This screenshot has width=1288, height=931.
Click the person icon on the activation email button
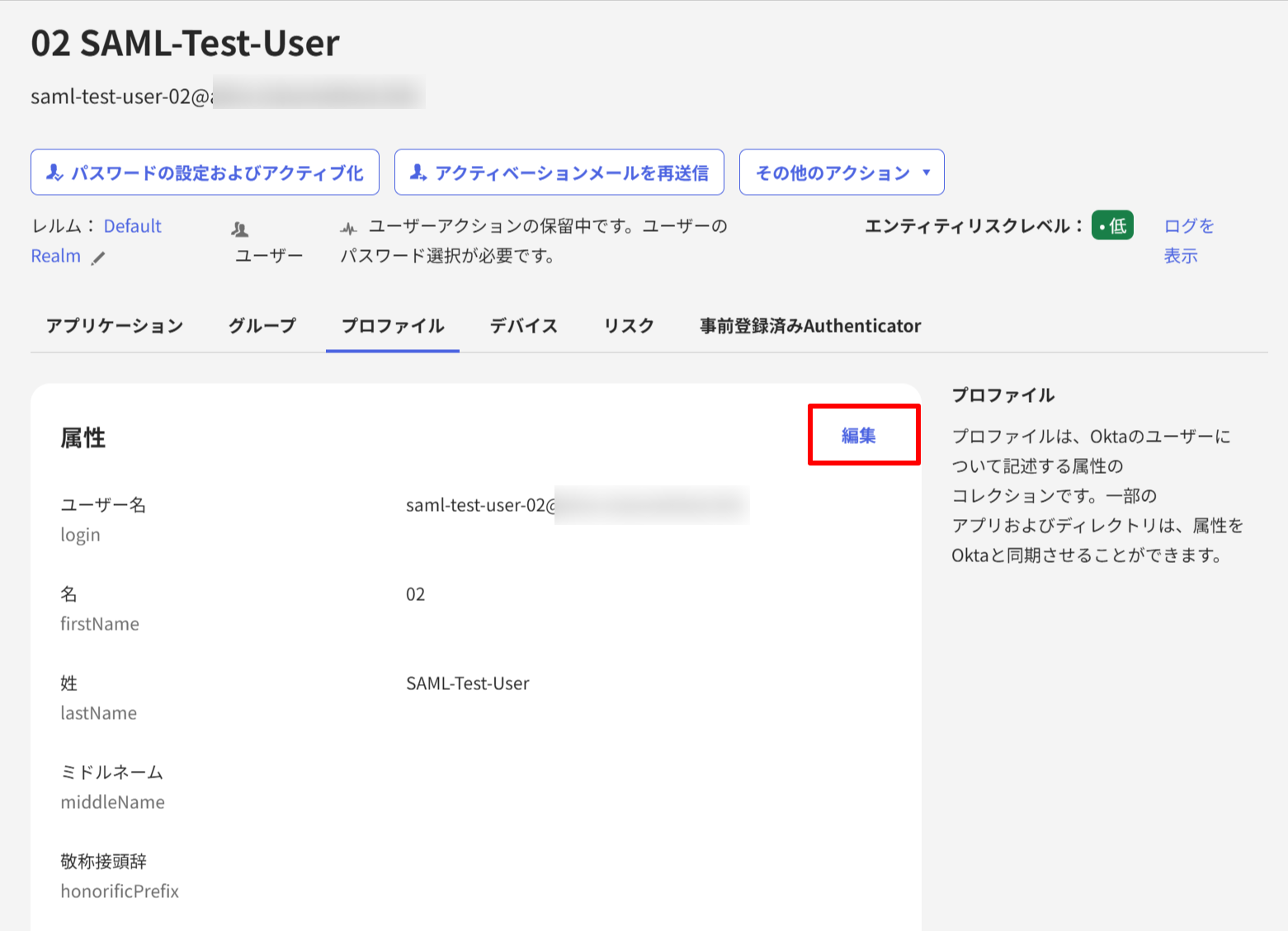[418, 172]
